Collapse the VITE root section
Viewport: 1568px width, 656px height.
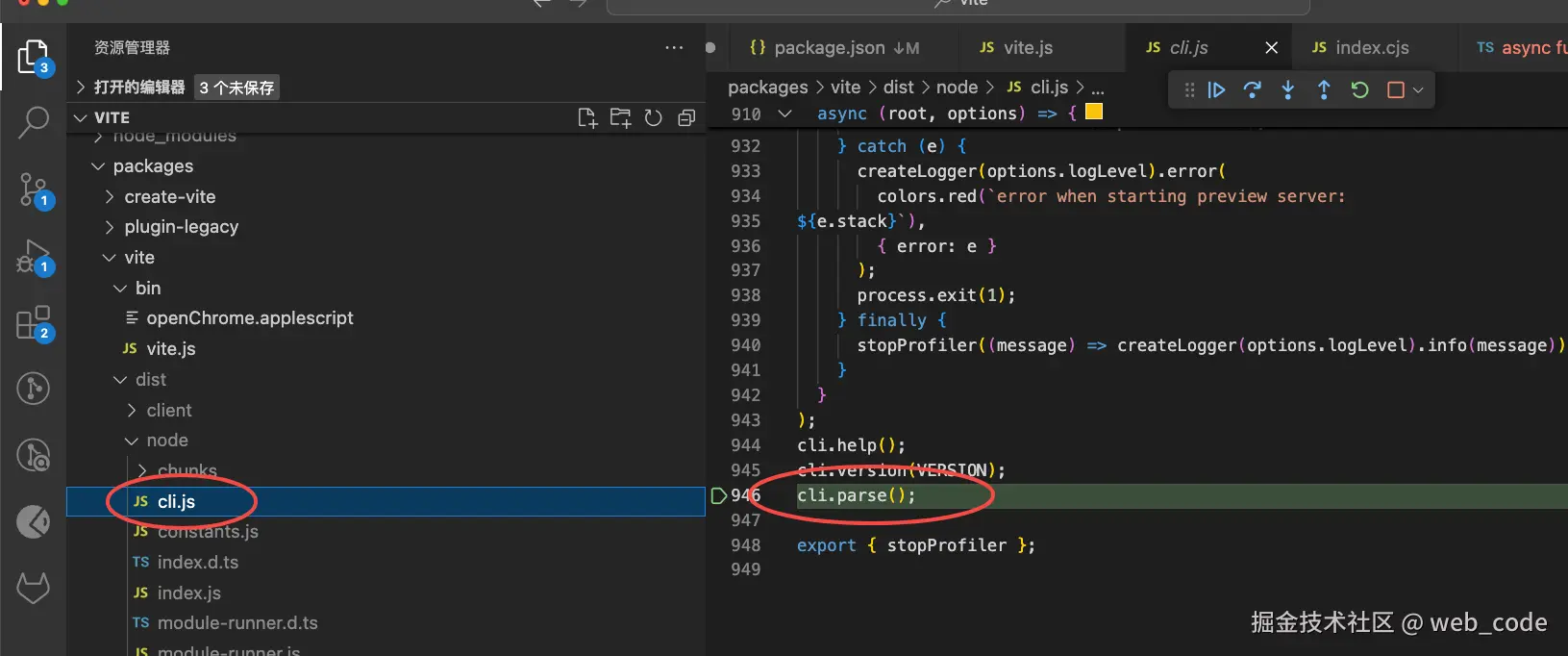pyautogui.click(x=81, y=117)
